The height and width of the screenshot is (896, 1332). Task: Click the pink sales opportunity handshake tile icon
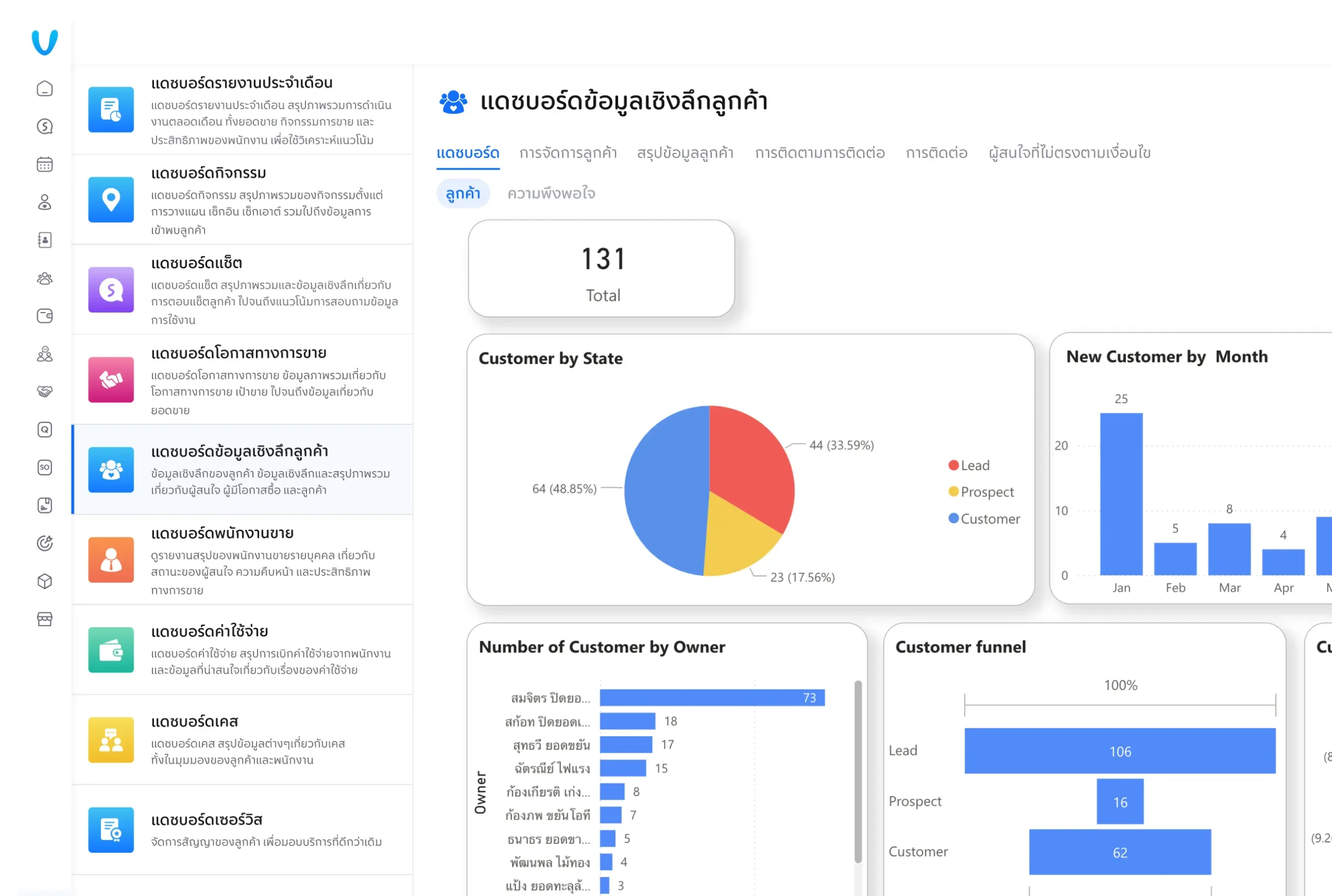pyautogui.click(x=111, y=380)
